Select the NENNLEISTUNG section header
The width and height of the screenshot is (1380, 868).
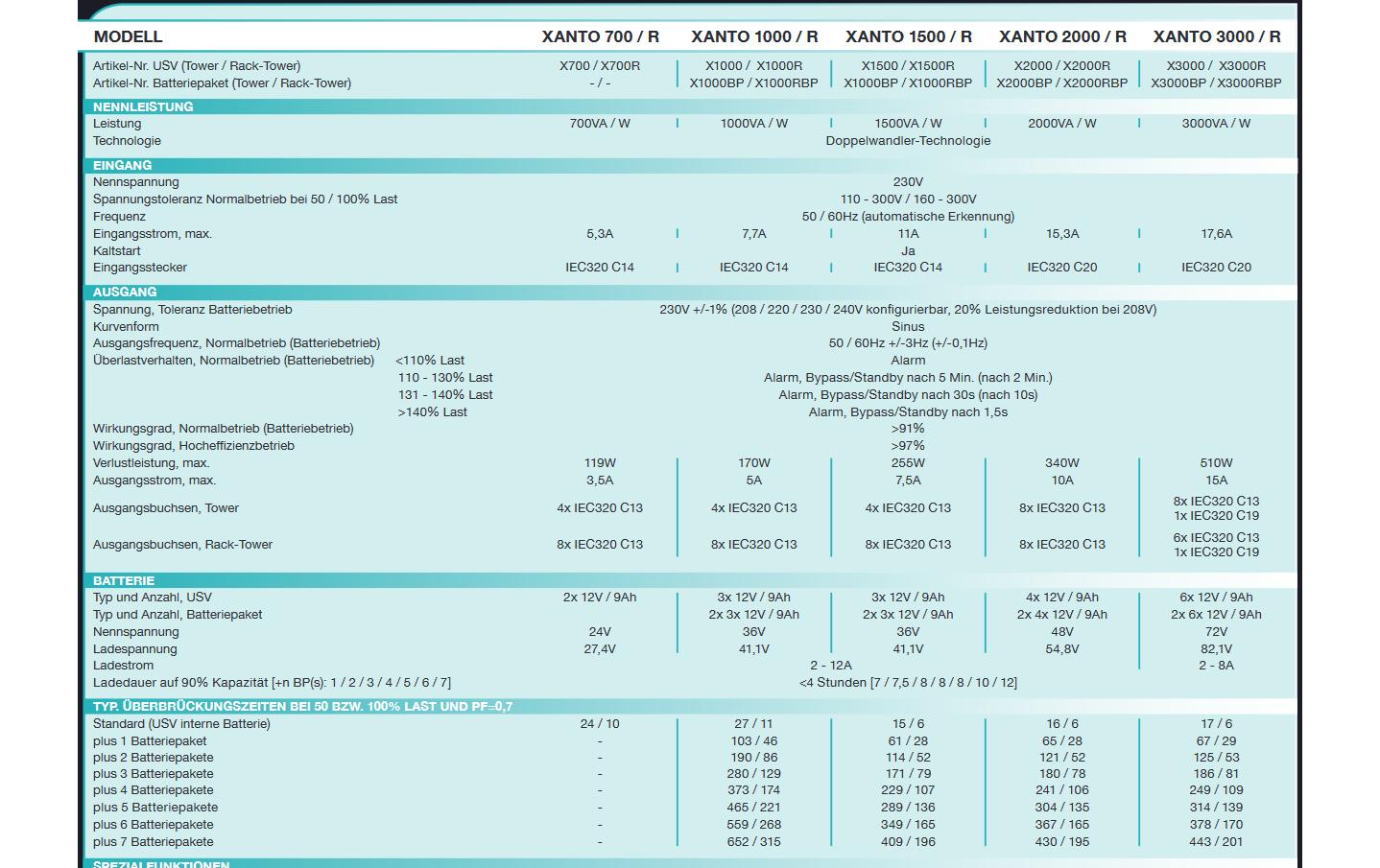point(143,106)
